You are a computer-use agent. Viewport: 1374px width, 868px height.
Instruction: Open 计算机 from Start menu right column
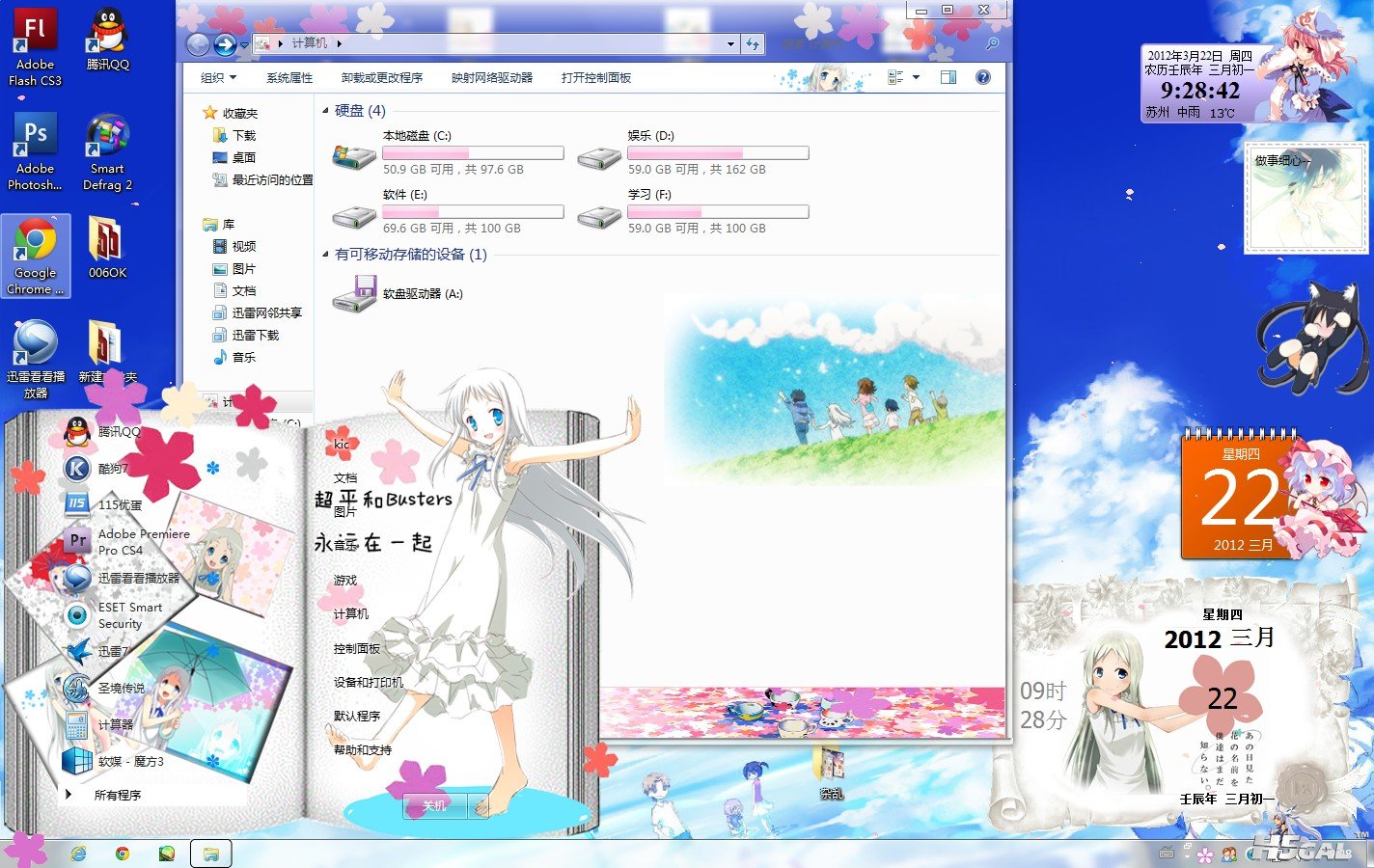[351, 614]
